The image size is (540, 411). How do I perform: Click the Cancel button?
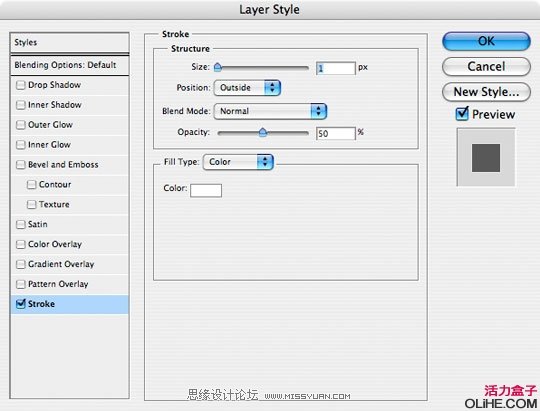[486, 66]
